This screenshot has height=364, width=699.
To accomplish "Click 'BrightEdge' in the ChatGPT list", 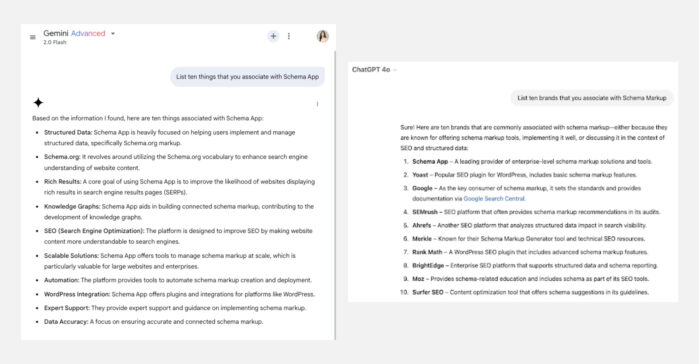I will pyautogui.click(x=428, y=266).
